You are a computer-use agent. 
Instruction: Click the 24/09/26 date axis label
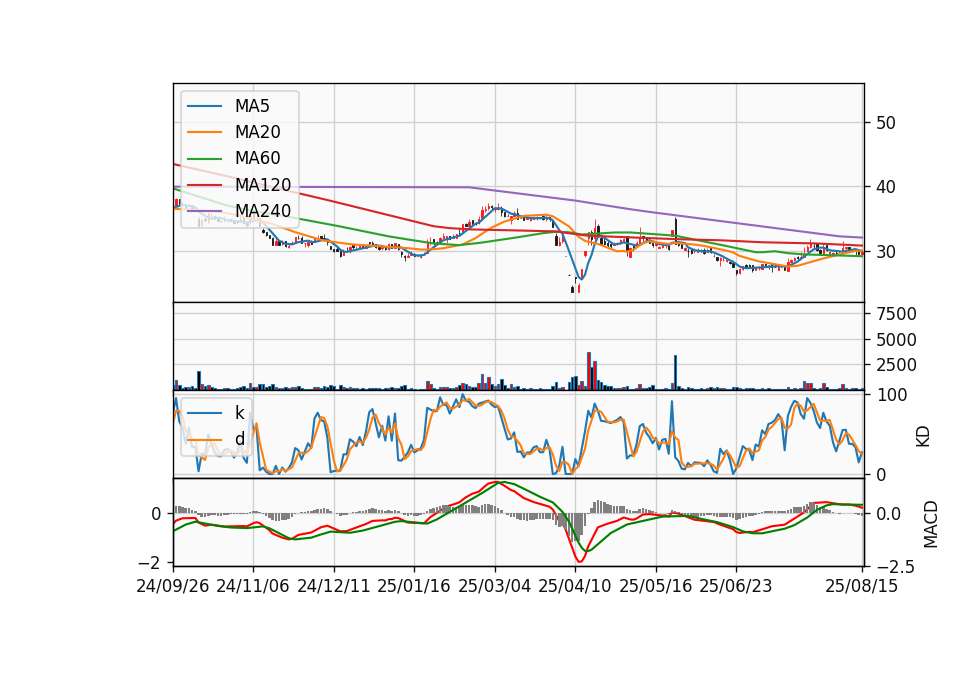point(173,586)
